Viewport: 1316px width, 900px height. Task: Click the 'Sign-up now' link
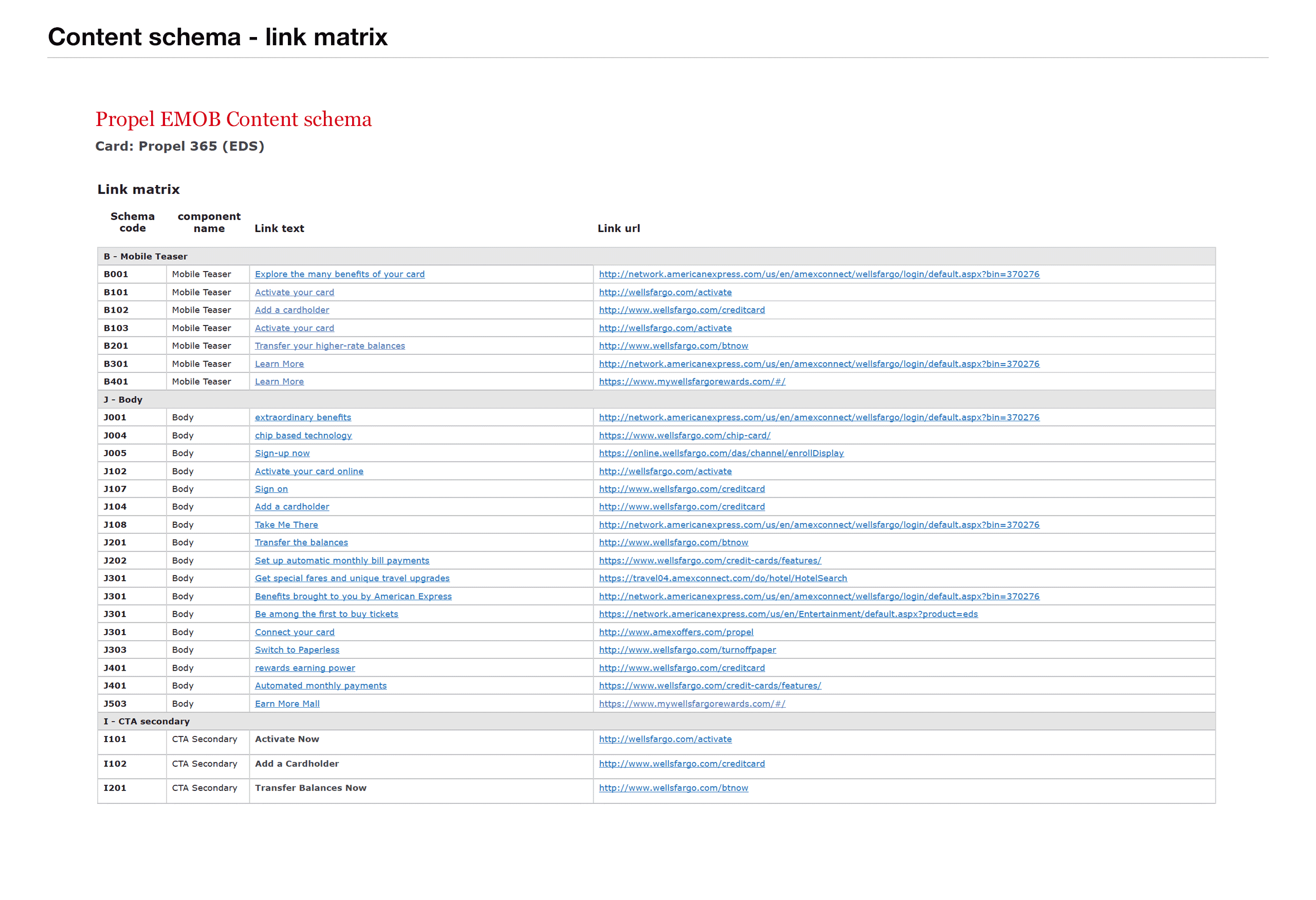point(282,453)
